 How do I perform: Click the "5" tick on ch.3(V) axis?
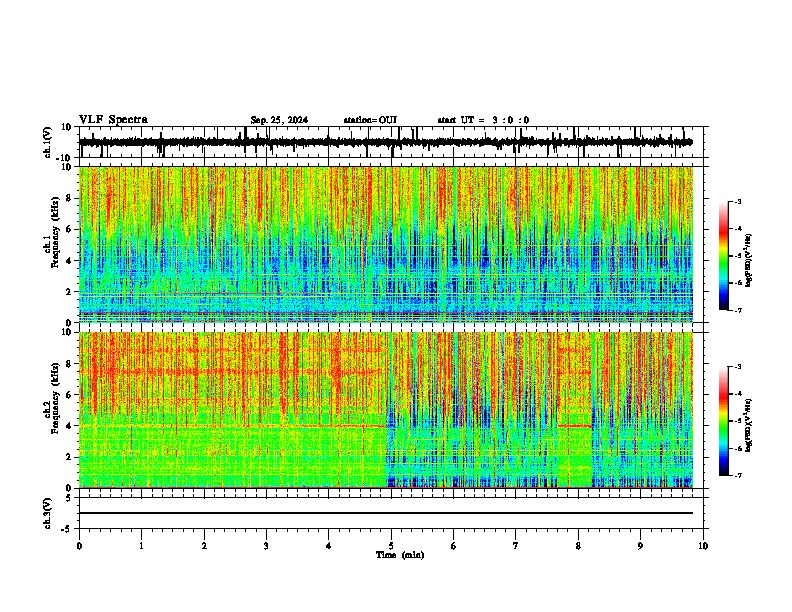70,498
